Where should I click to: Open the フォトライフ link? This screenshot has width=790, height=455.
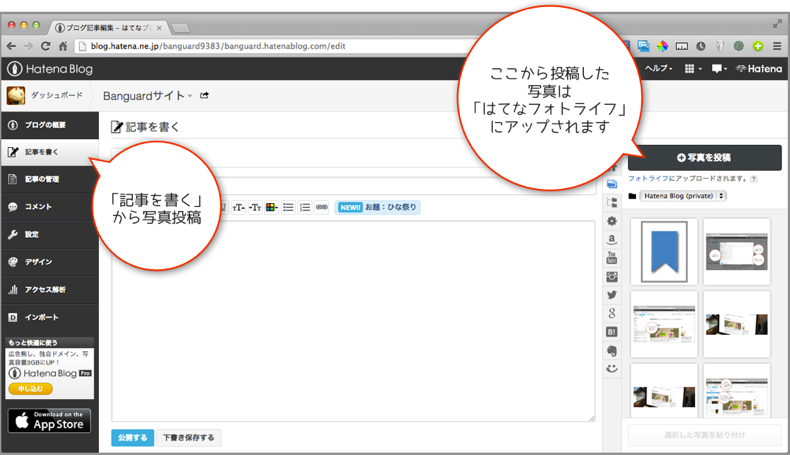click(648, 178)
